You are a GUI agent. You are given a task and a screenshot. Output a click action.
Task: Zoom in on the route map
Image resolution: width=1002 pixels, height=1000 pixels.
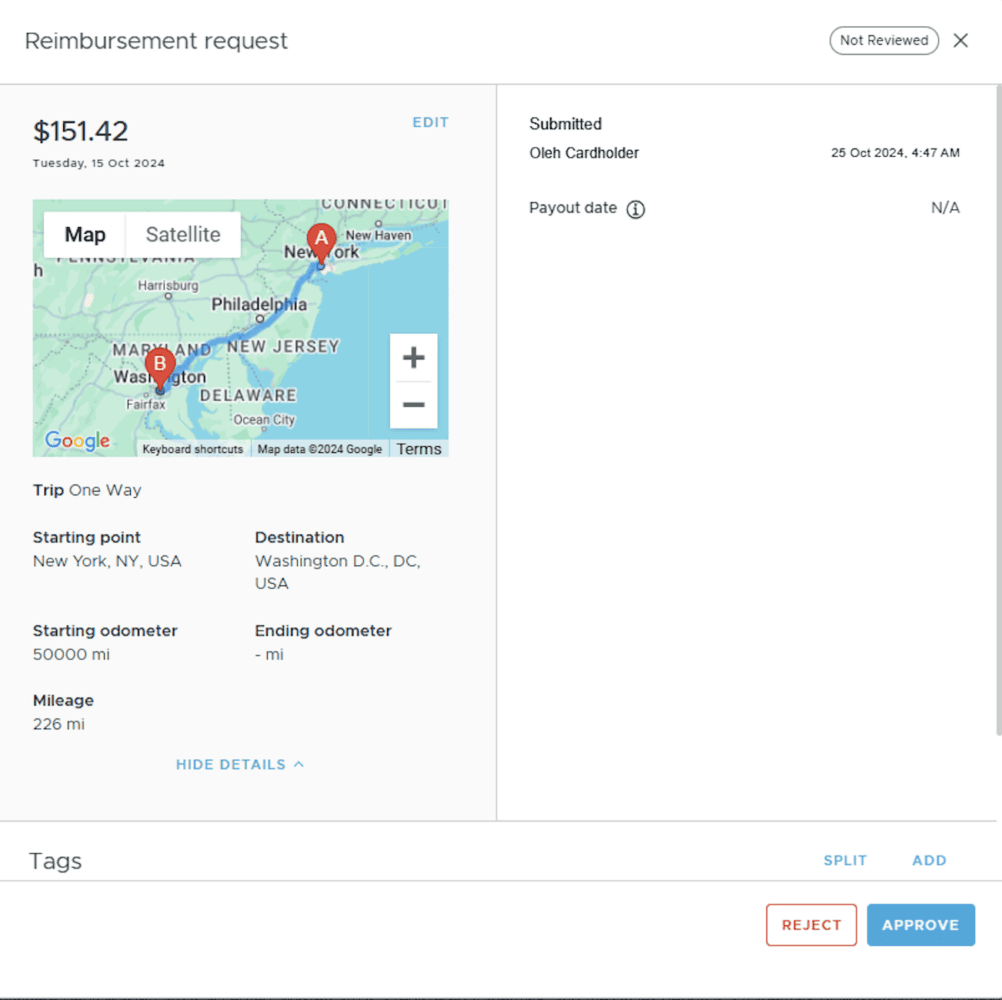pyautogui.click(x=414, y=357)
